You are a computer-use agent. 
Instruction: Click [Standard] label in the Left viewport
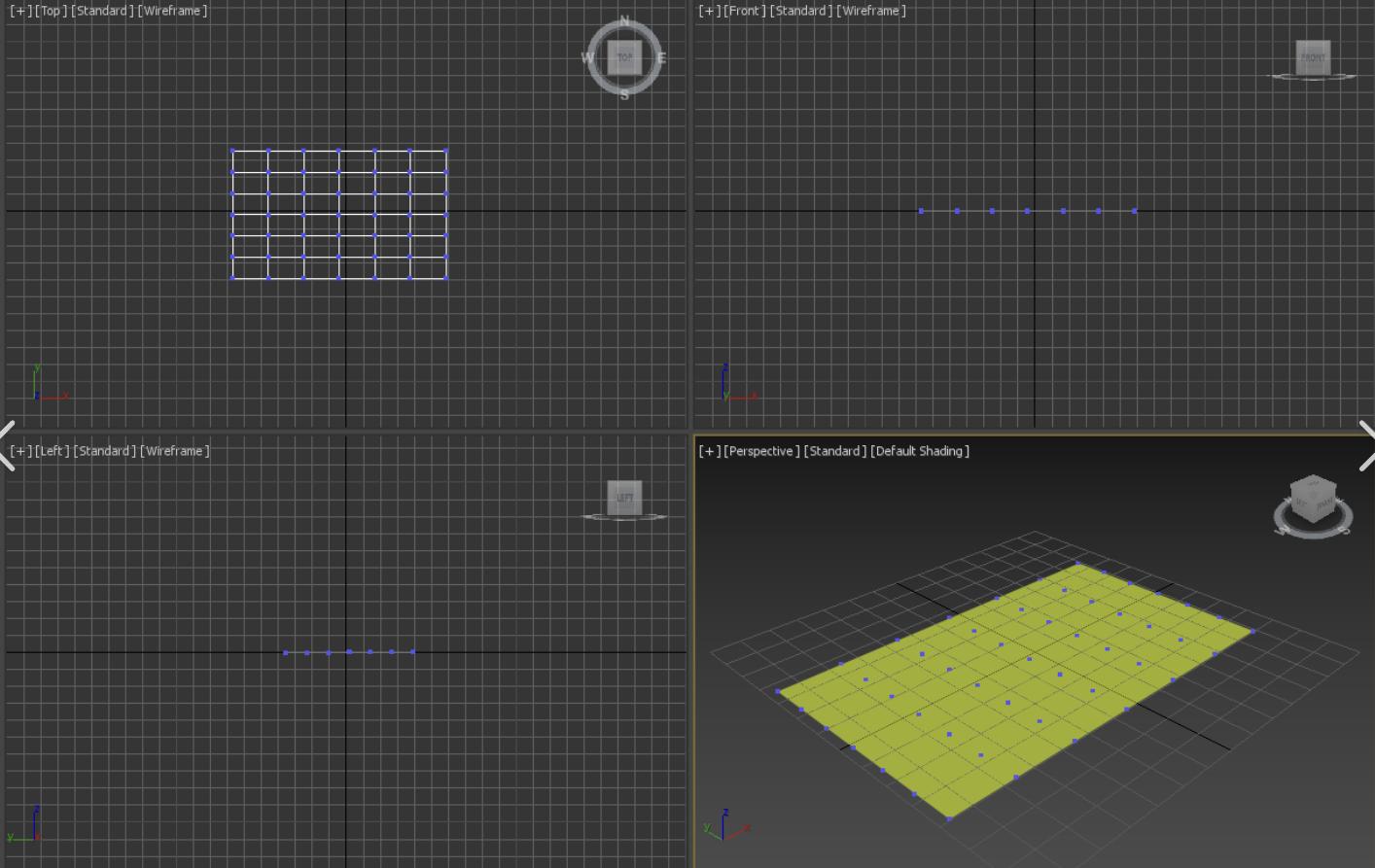tap(105, 451)
